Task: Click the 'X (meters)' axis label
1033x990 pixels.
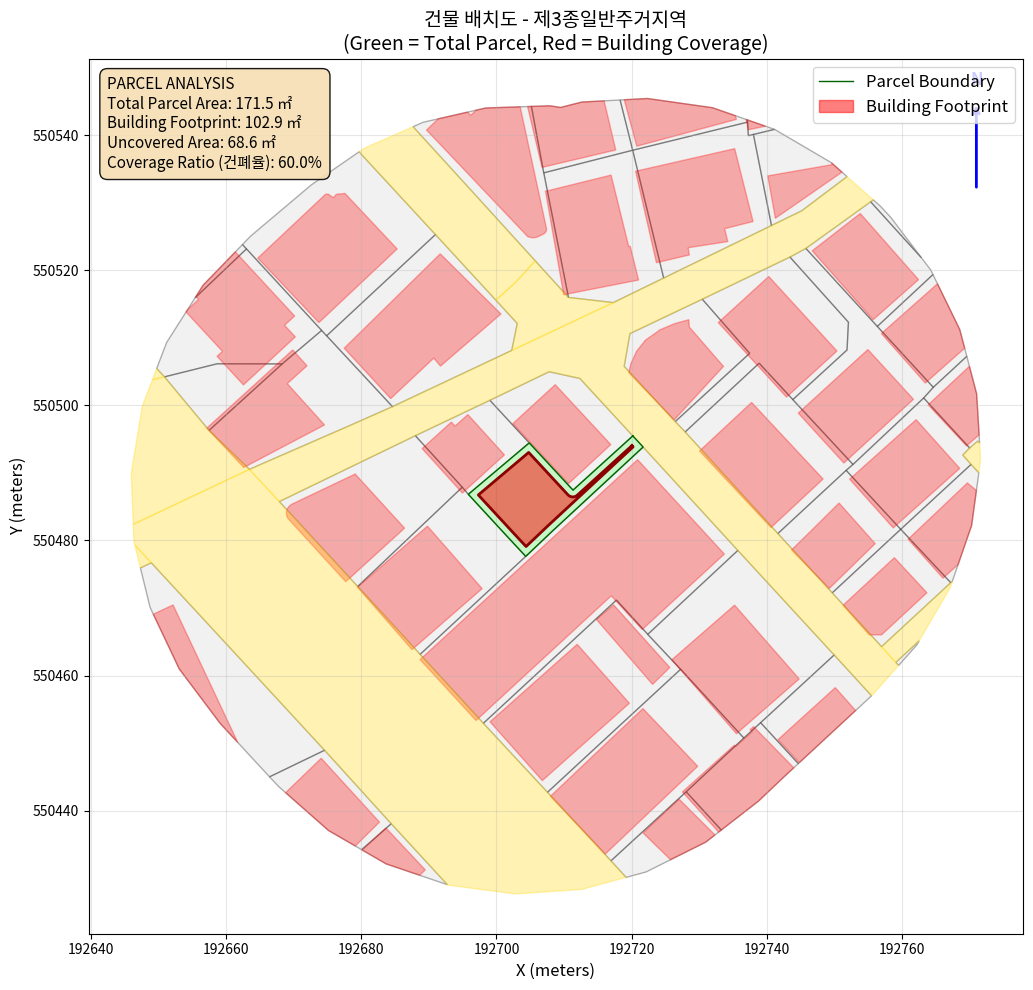Action: click(555, 969)
